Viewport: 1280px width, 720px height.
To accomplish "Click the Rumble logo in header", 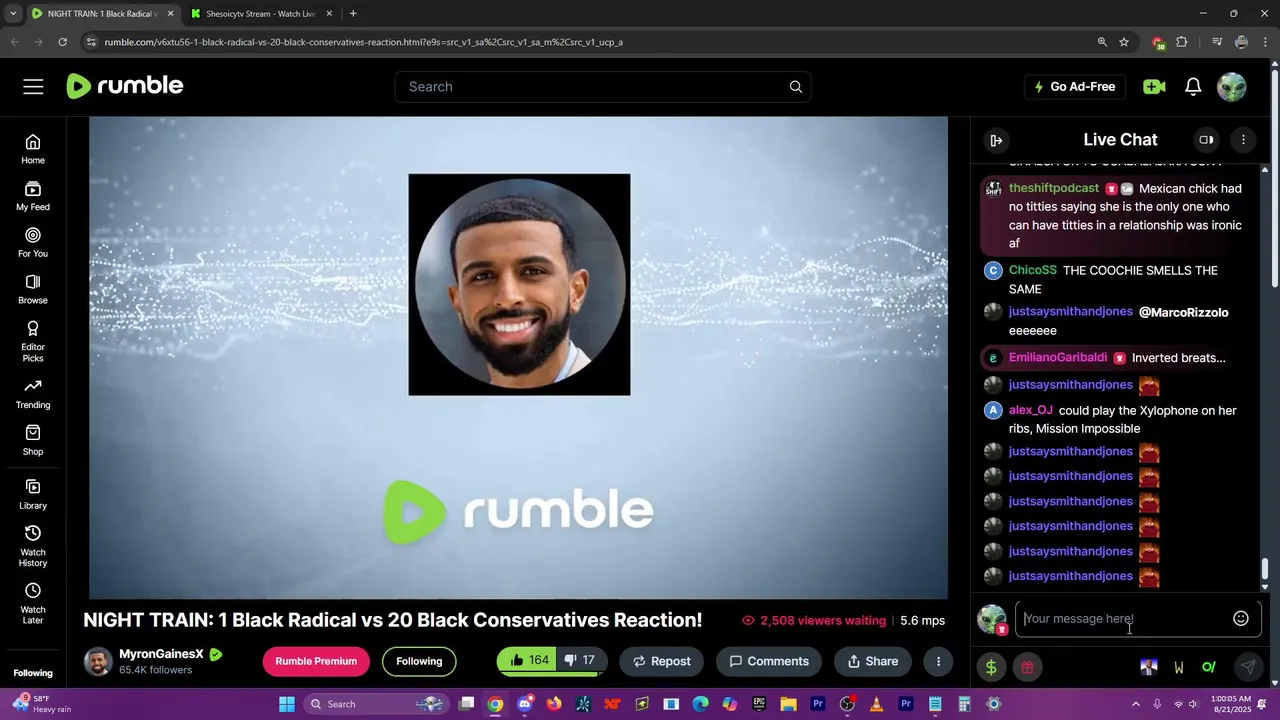I will tap(125, 86).
